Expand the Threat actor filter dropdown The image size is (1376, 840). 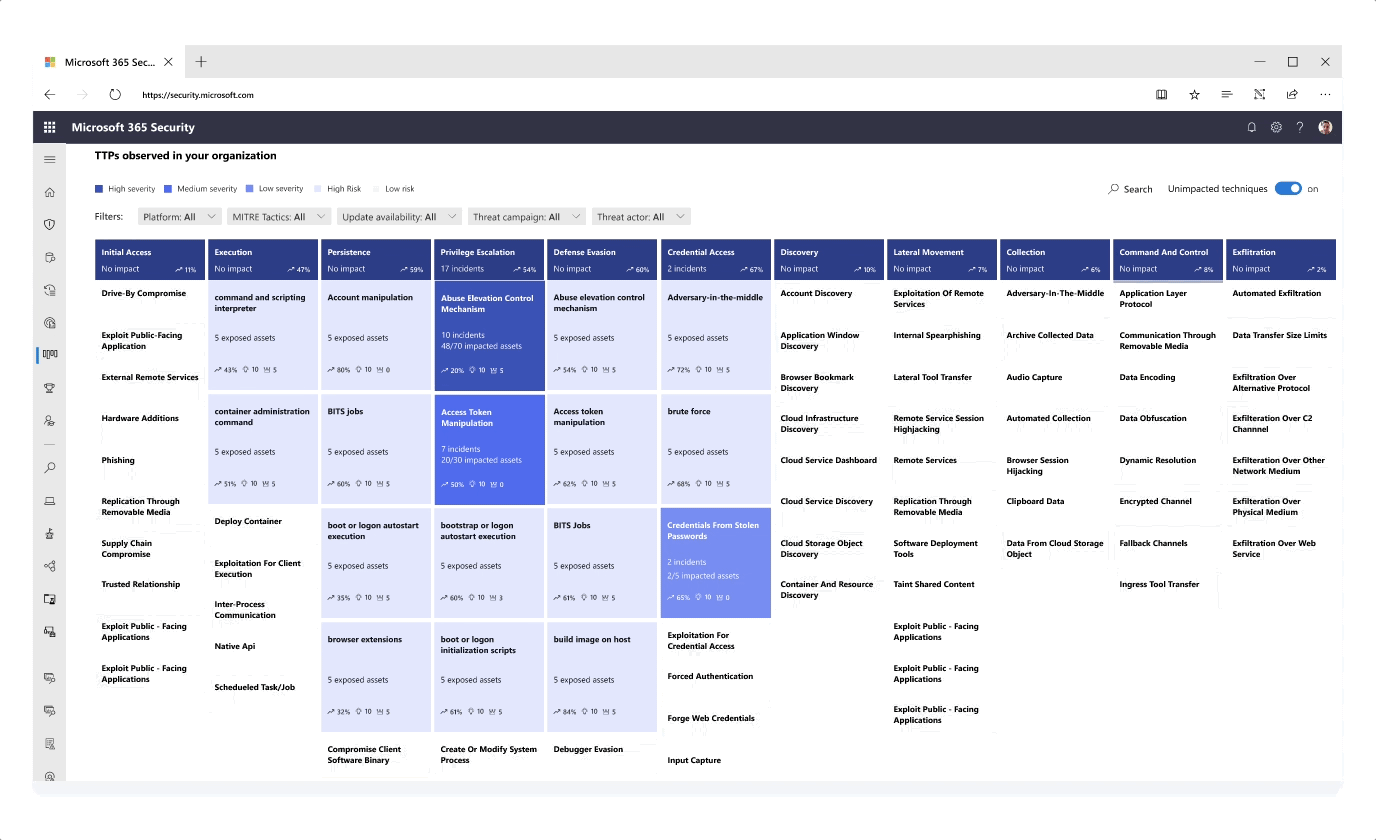[641, 216]
